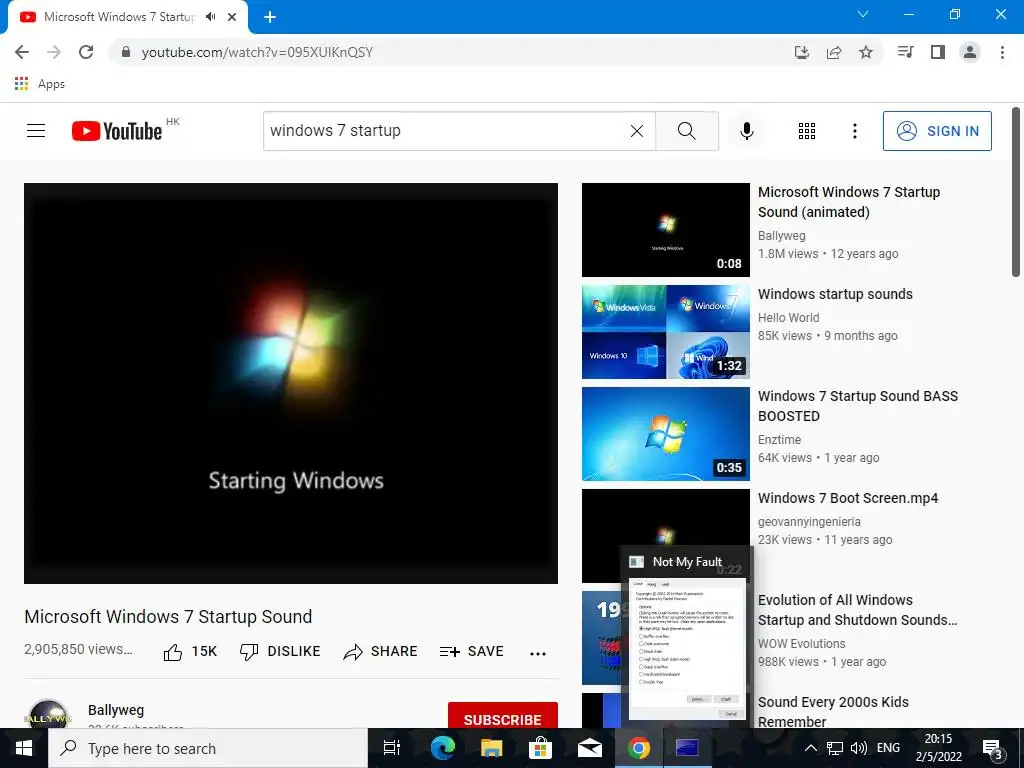The width and height of the screenshot is (1024, 768).
Task: Go to the YouTube home logo
Action: click(118, 131)
